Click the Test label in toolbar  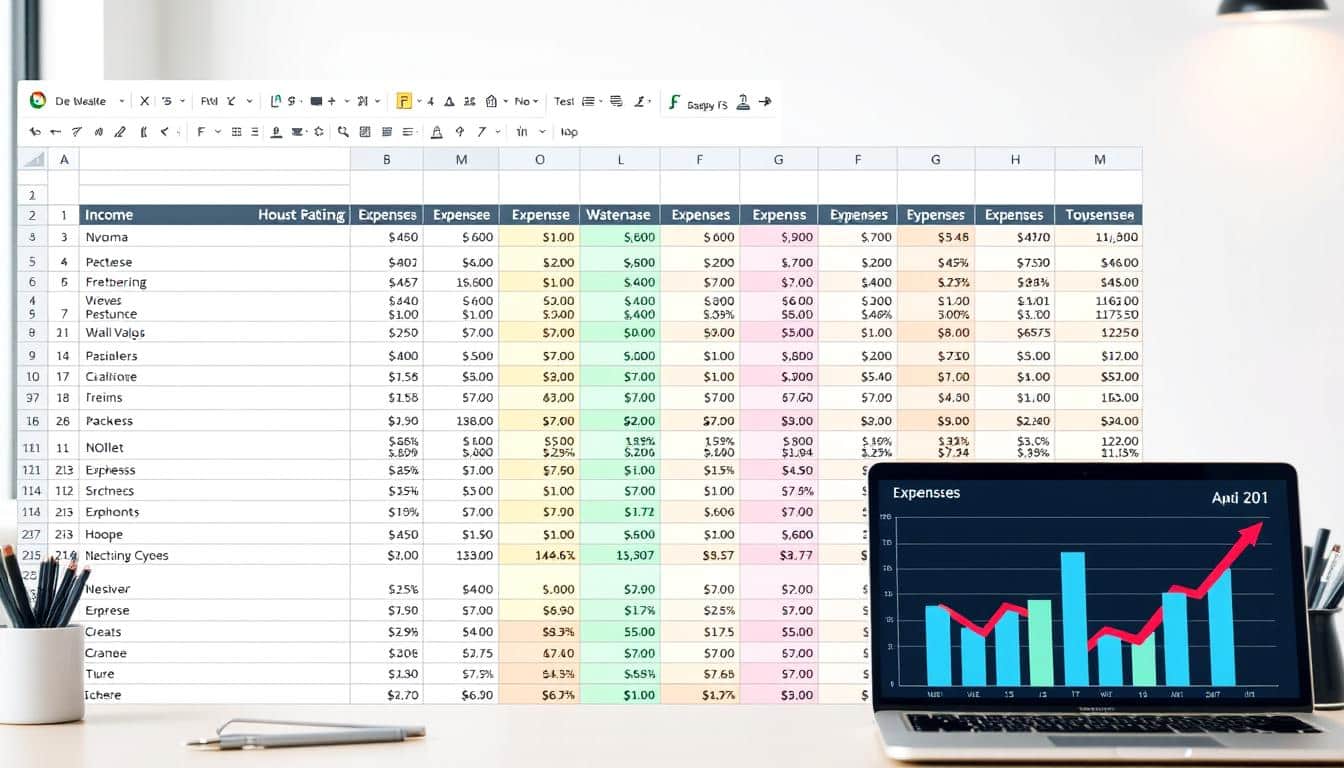[x=564, y=101]
